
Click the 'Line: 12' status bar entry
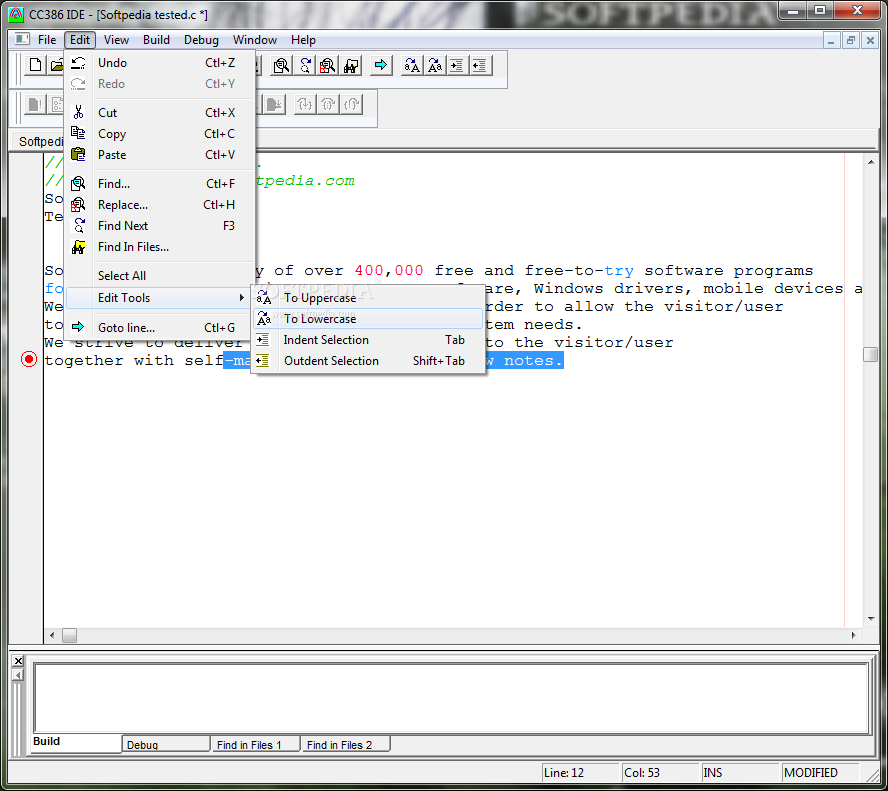coord(580,772)
